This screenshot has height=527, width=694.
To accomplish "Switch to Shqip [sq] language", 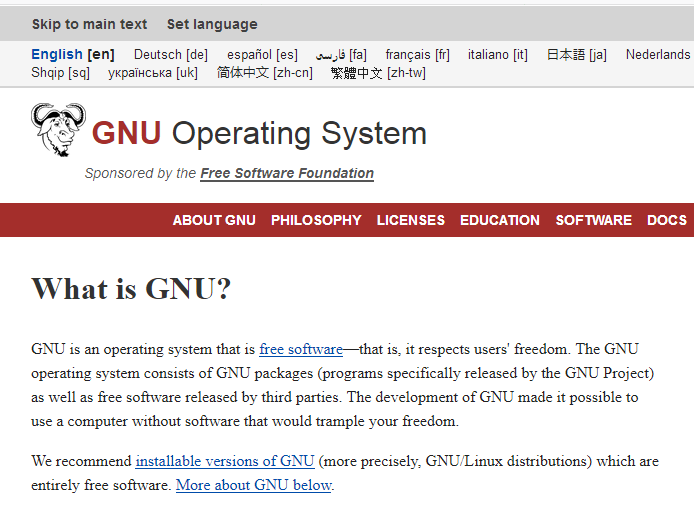I will [x=61, y=73].
